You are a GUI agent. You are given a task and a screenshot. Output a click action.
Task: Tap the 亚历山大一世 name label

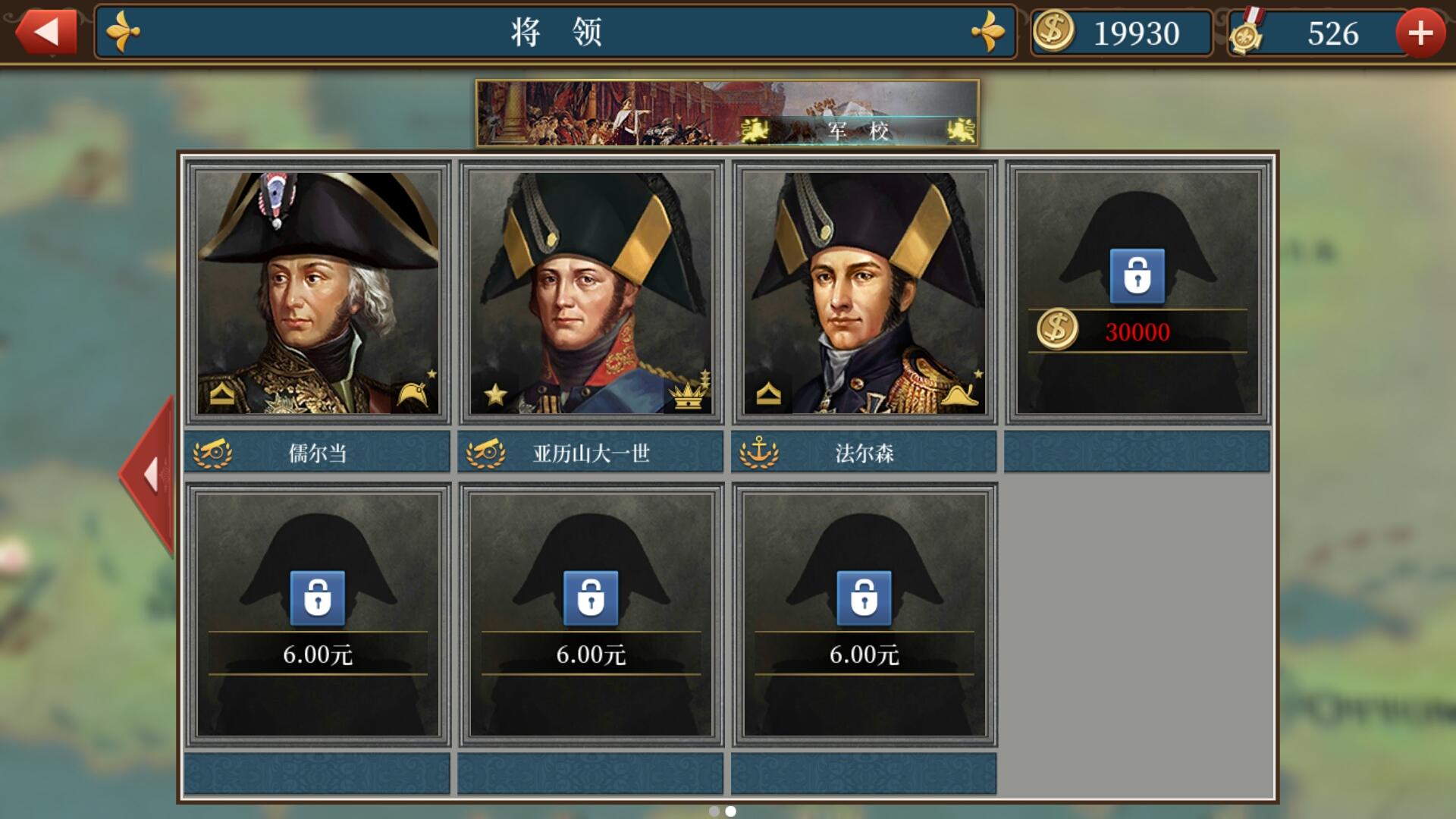point(591,453)
